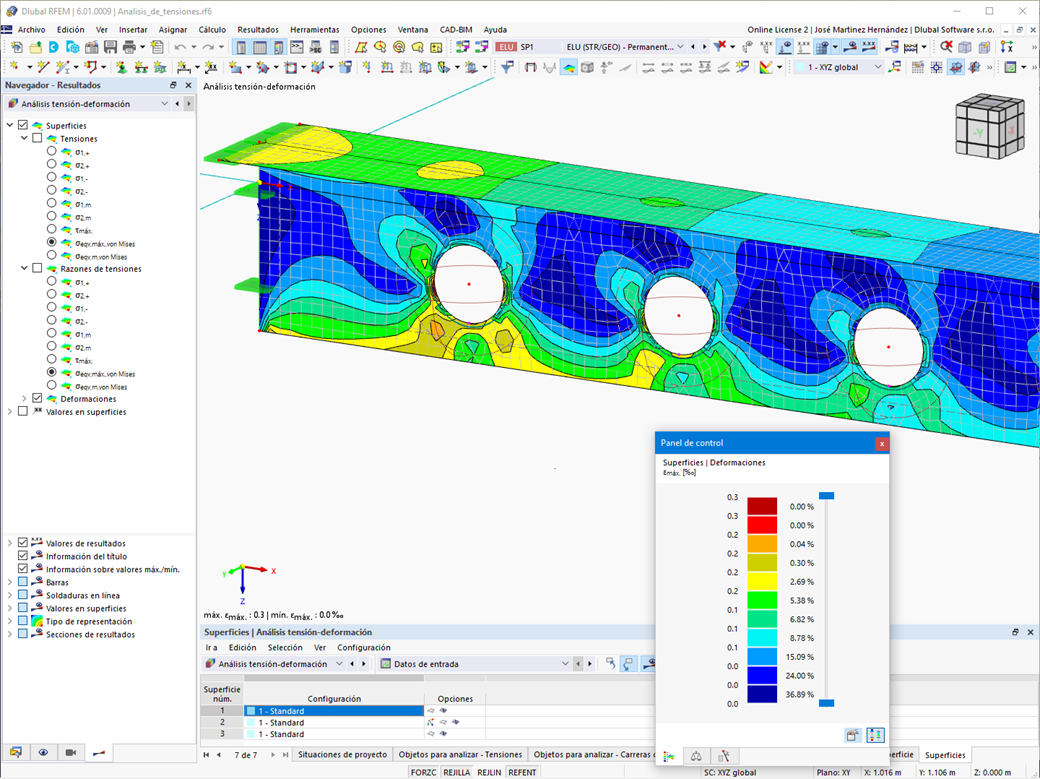Open the Análisis tensión-deformación navigator dropdown
This screenshot has height=779, width=1040.
(164, 104)
